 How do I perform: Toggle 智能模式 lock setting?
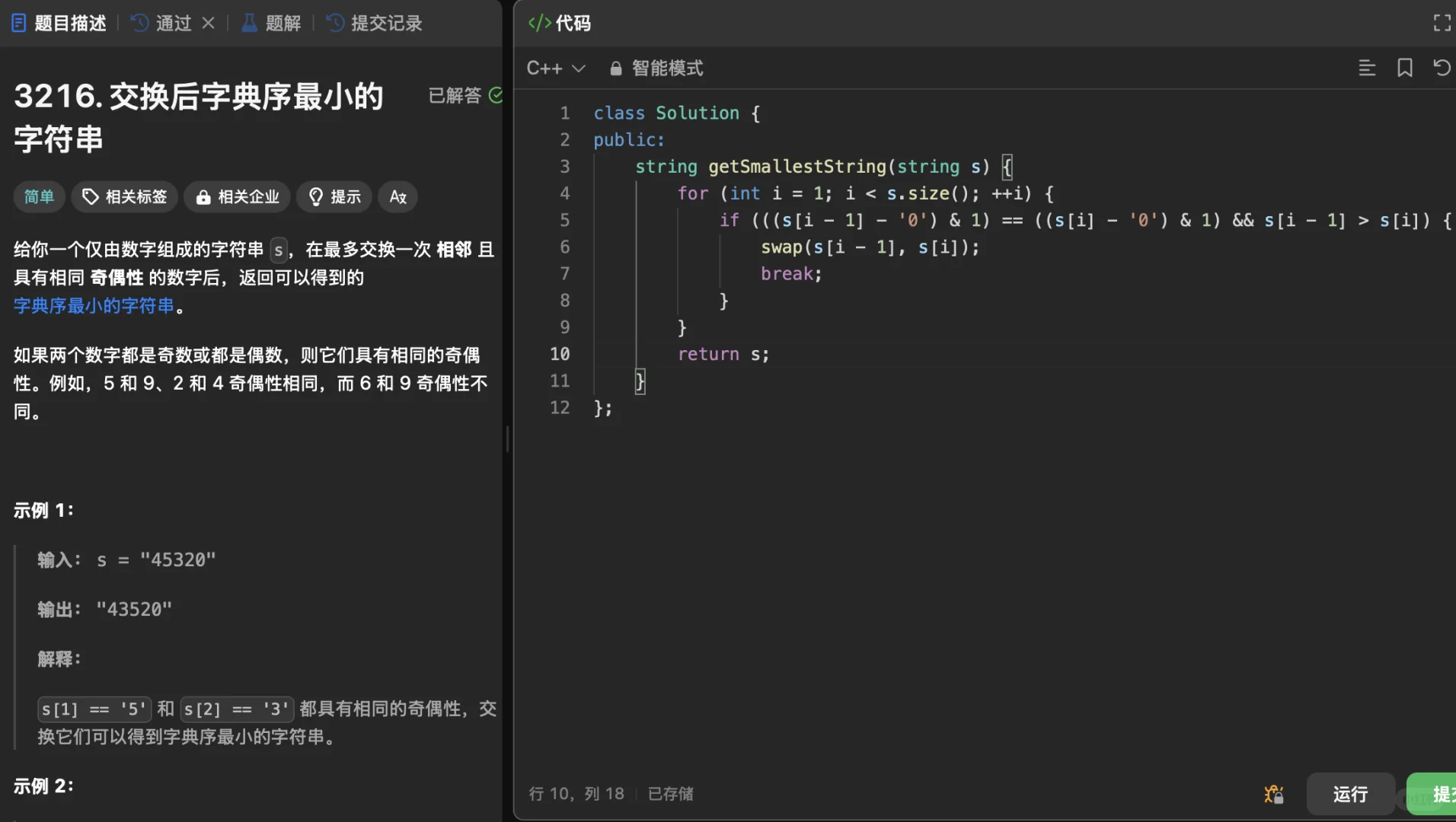click(656, 68)
